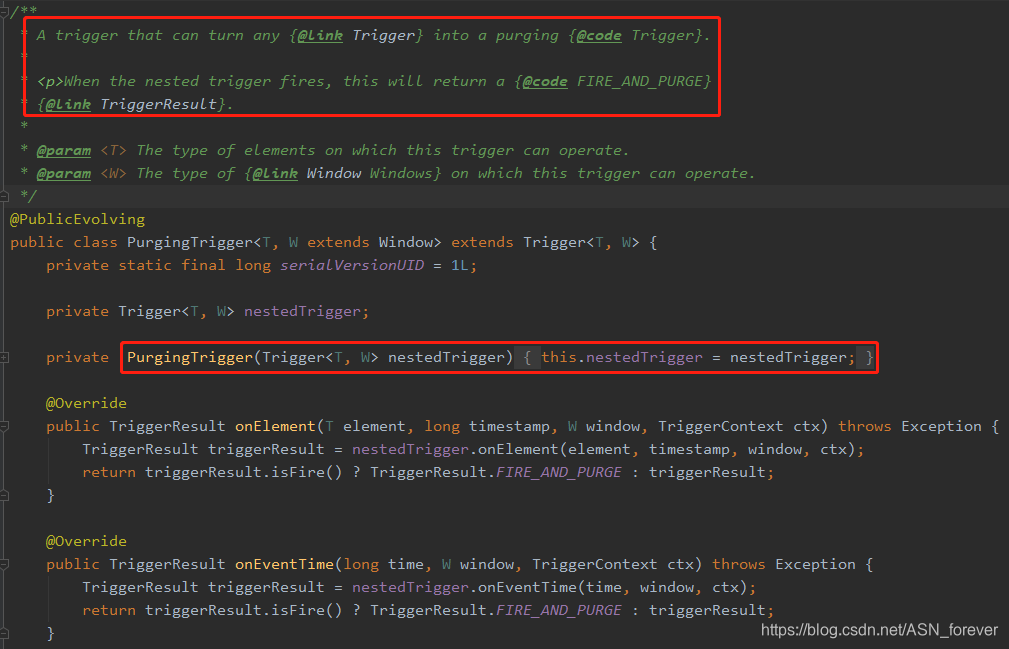This screenshot has width=1009, height=649.
Task: Expand folded opening brace placeholder in constructor line
Action: coord(527,358)
